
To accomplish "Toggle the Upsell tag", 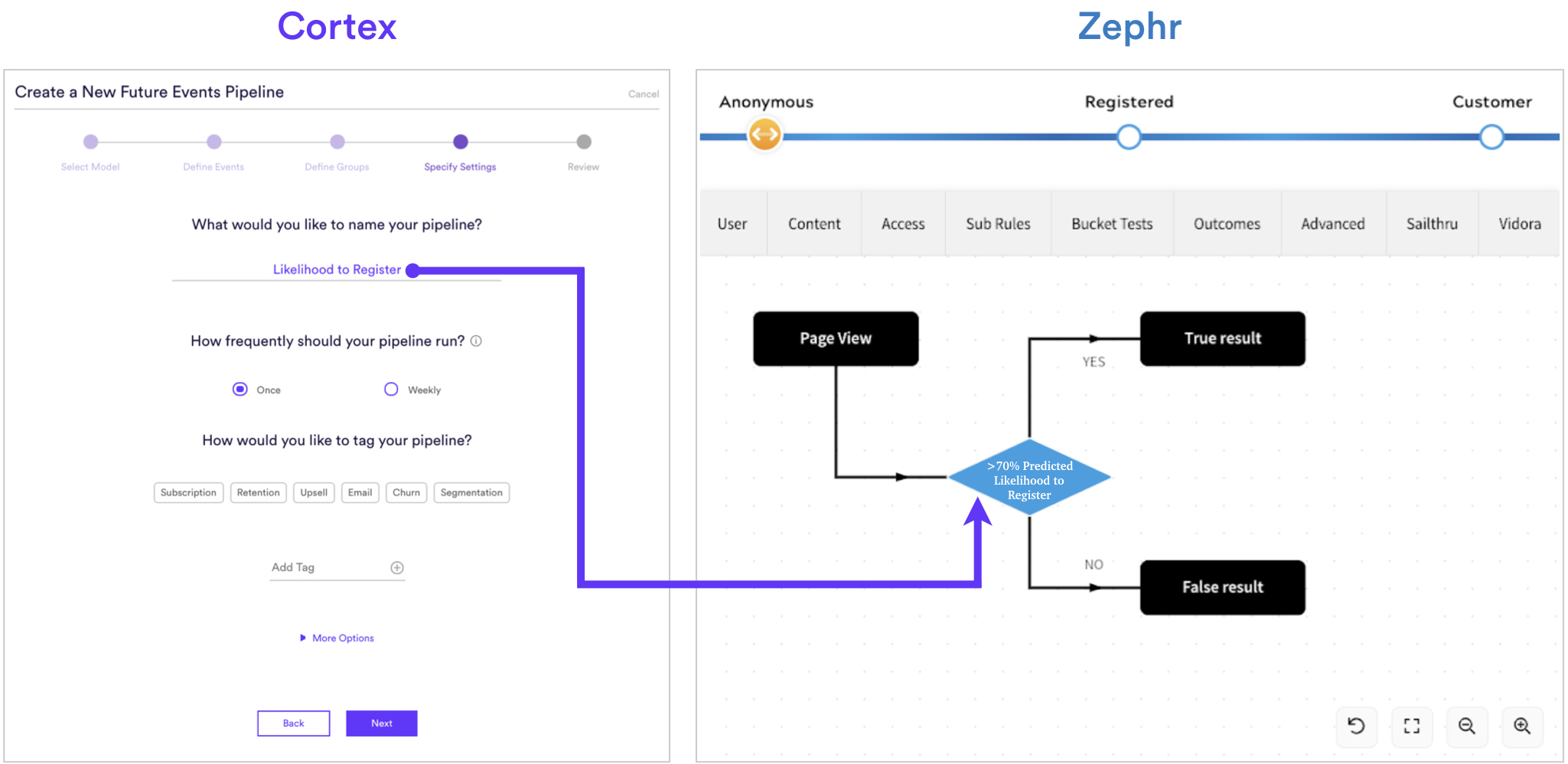I will coord(314,492).
